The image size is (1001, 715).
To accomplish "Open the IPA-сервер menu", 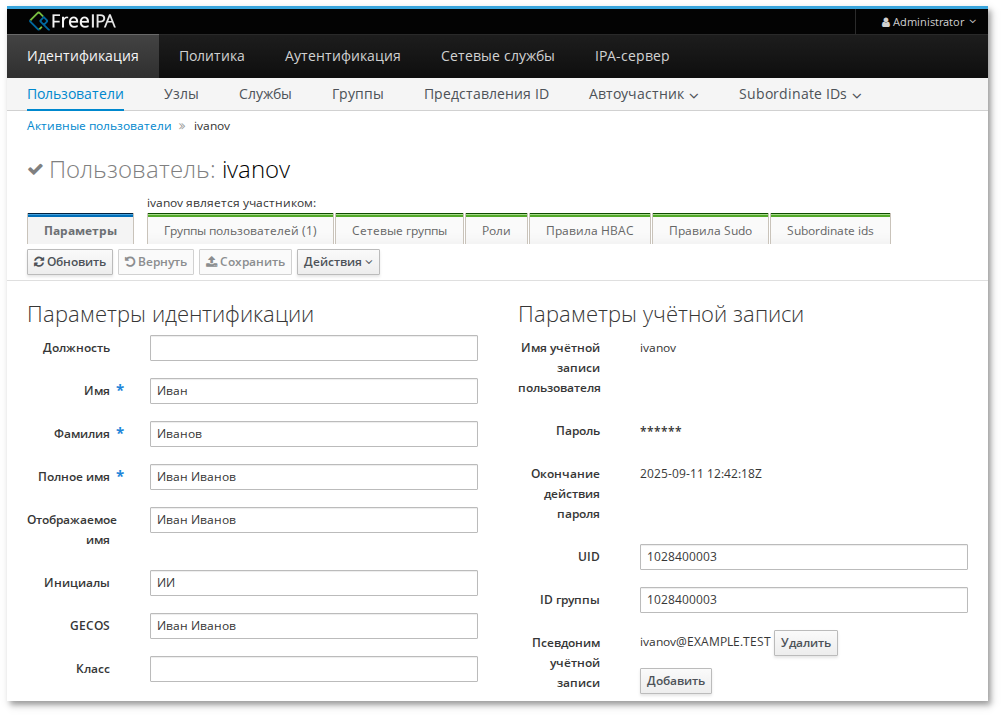I will point(631,56).
